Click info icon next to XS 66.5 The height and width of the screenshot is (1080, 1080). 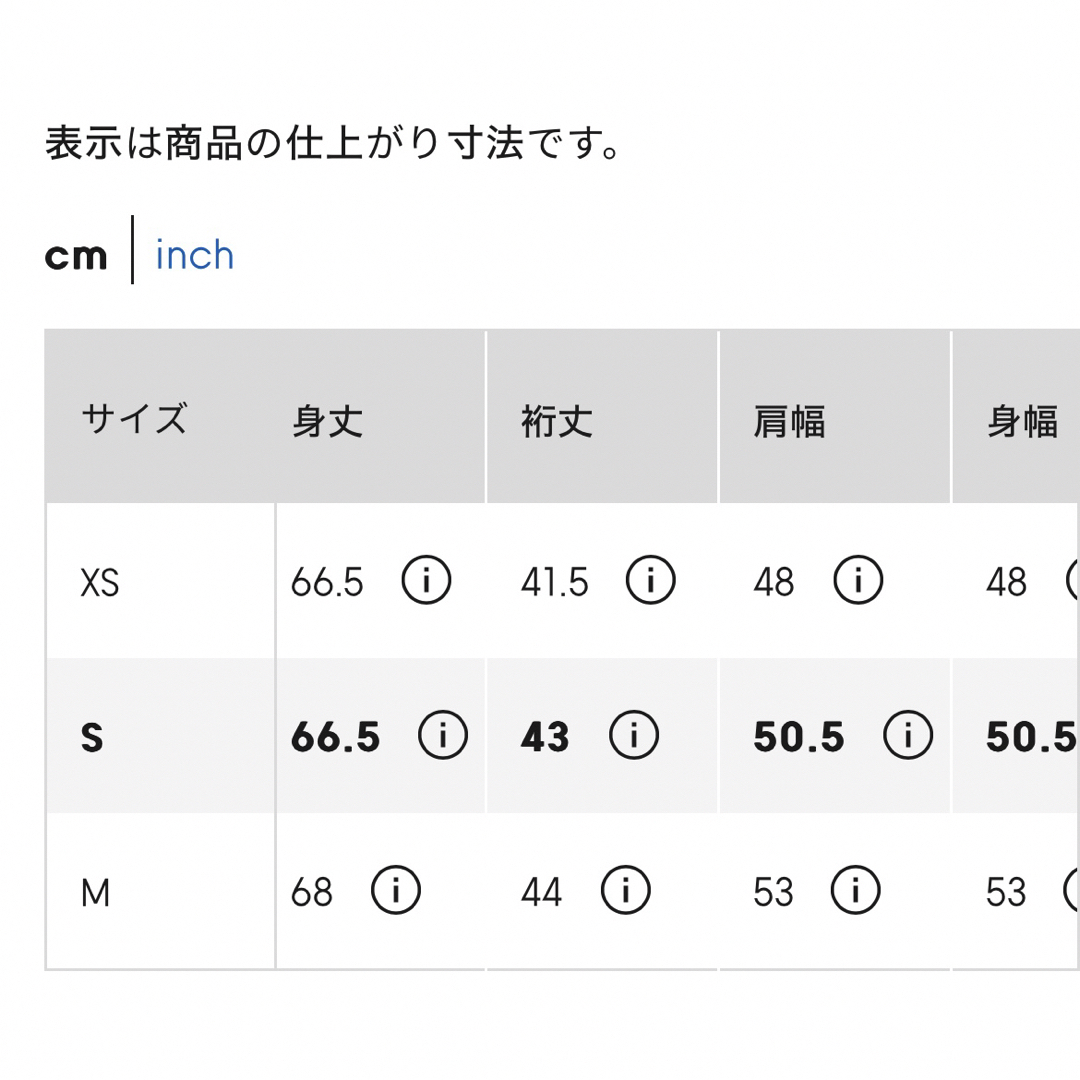click(x=426, y=580)
